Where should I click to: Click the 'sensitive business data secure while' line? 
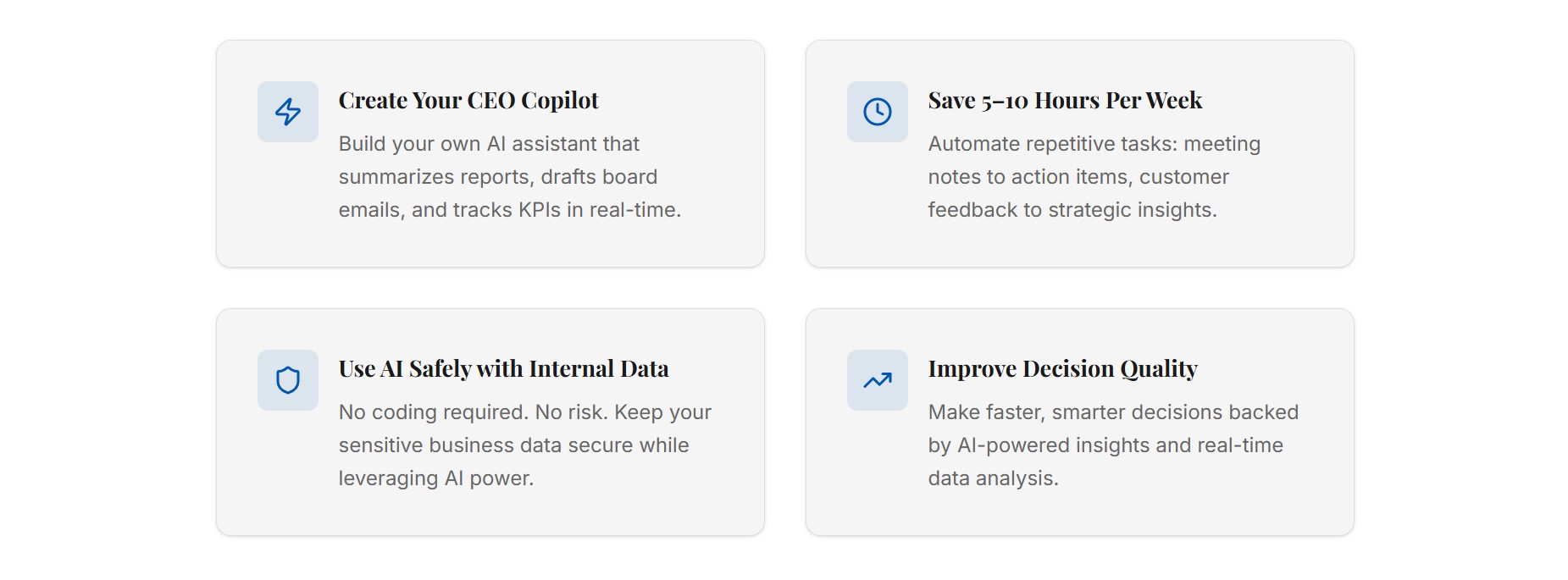(x=513, y=445)
